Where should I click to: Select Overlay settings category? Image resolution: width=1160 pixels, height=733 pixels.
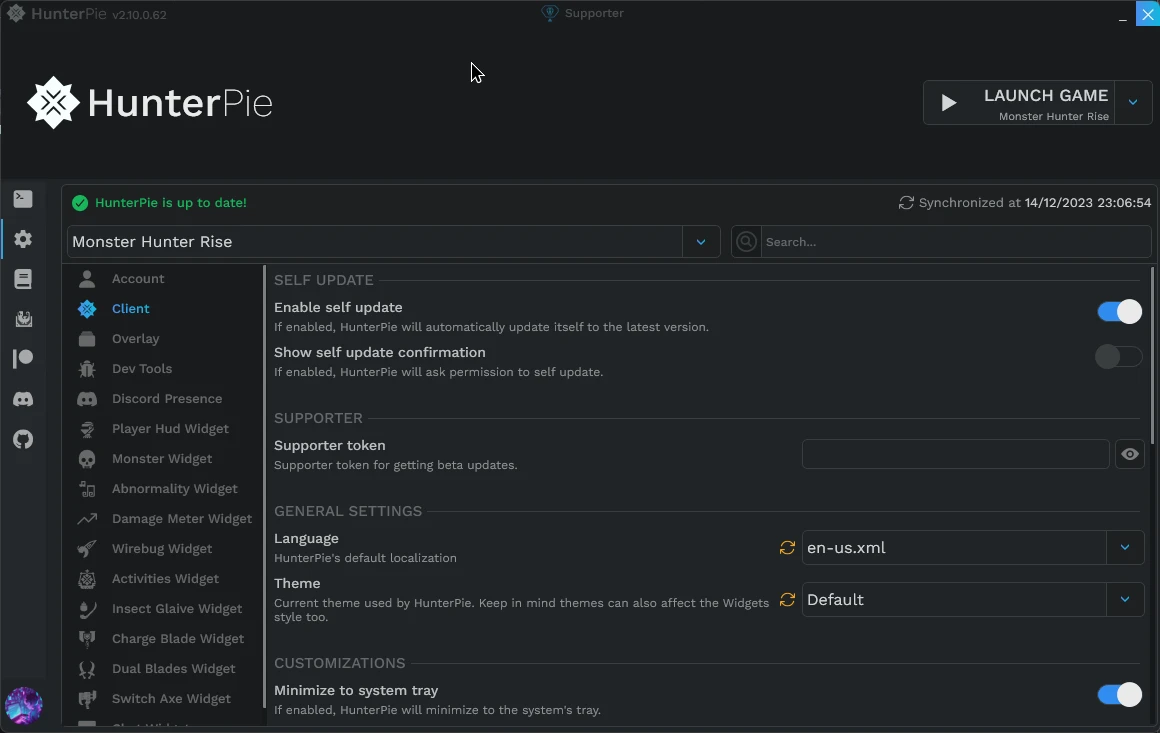coord(135,339)
